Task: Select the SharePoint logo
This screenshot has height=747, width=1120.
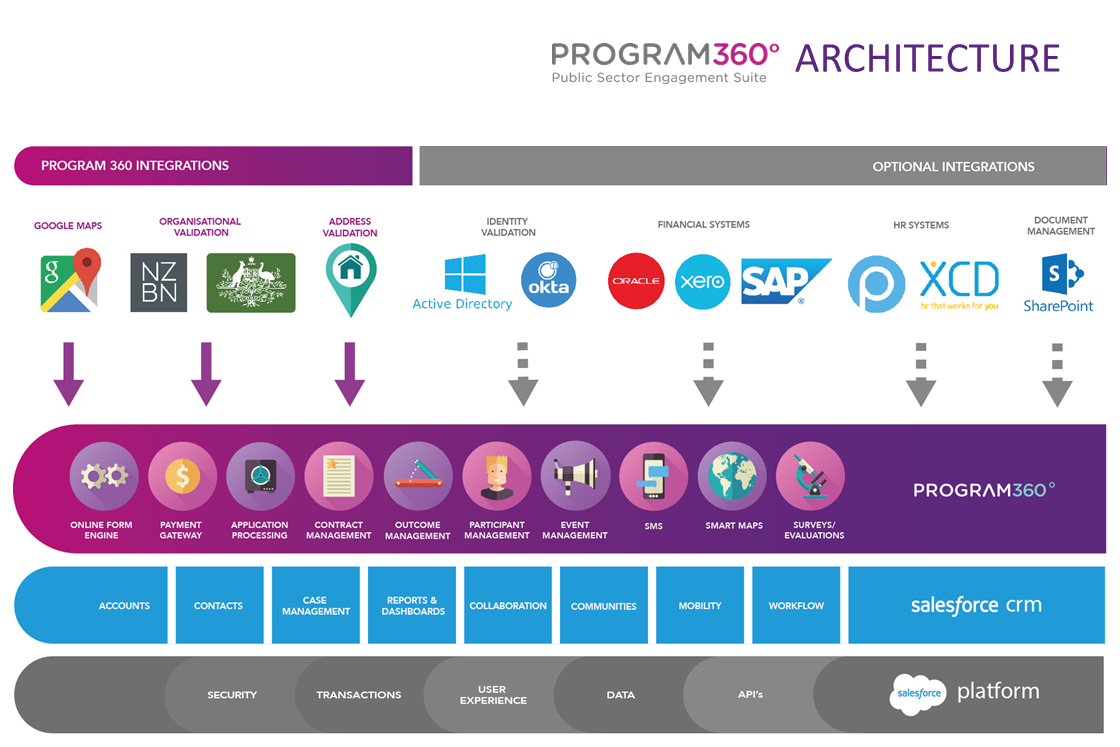Action: pos(1059,284)
